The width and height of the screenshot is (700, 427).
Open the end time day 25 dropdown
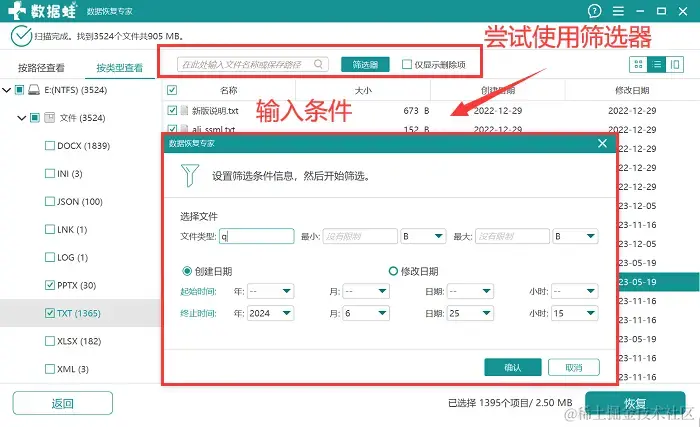pyautogui.click(x=470, y=313)
